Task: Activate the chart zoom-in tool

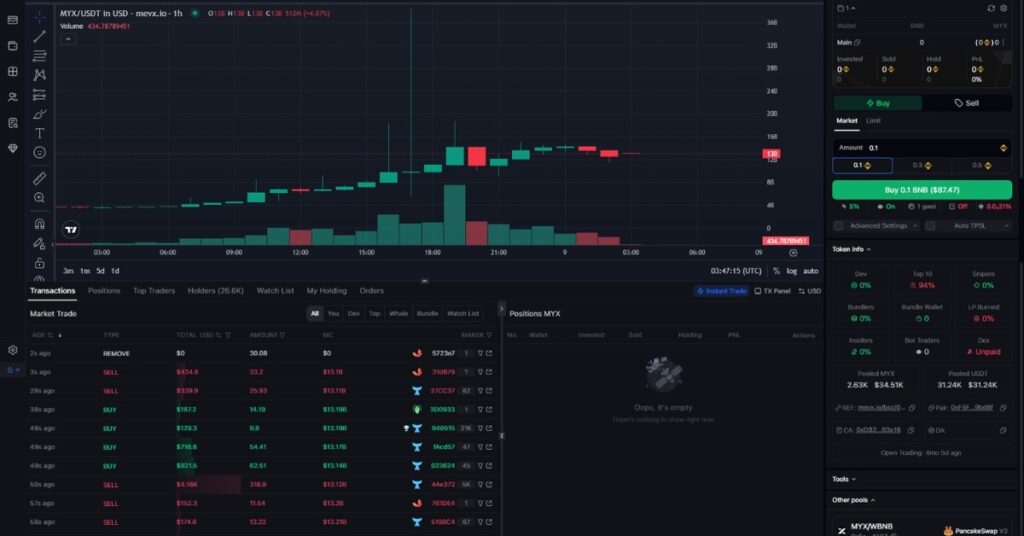Action: click(x=39, y=198)
